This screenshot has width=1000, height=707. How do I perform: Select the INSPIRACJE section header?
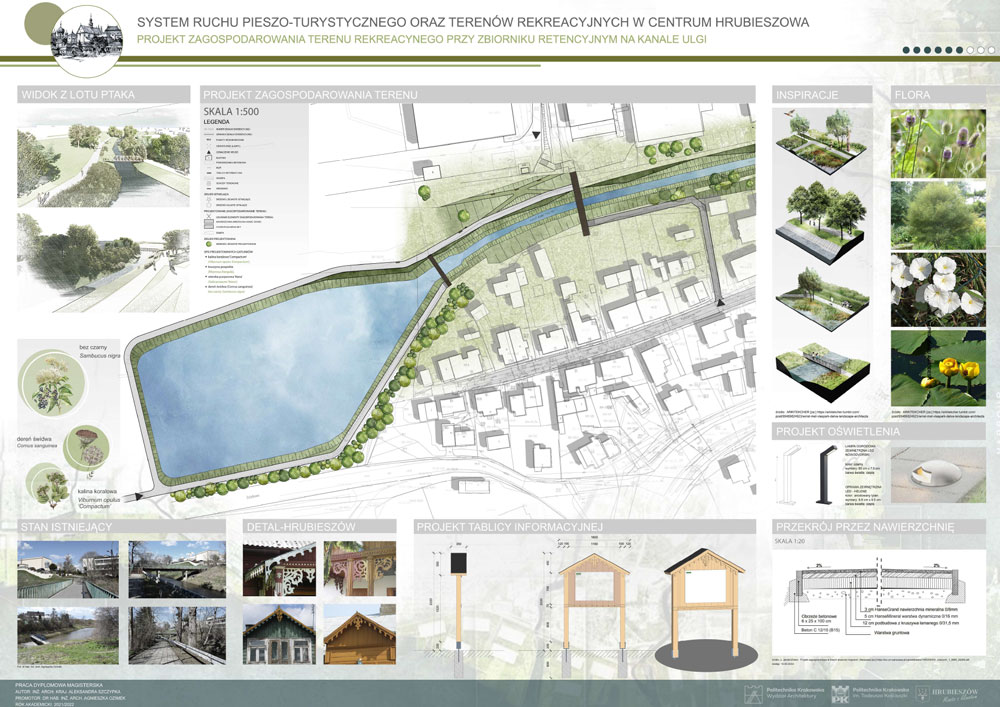(812, 95)
